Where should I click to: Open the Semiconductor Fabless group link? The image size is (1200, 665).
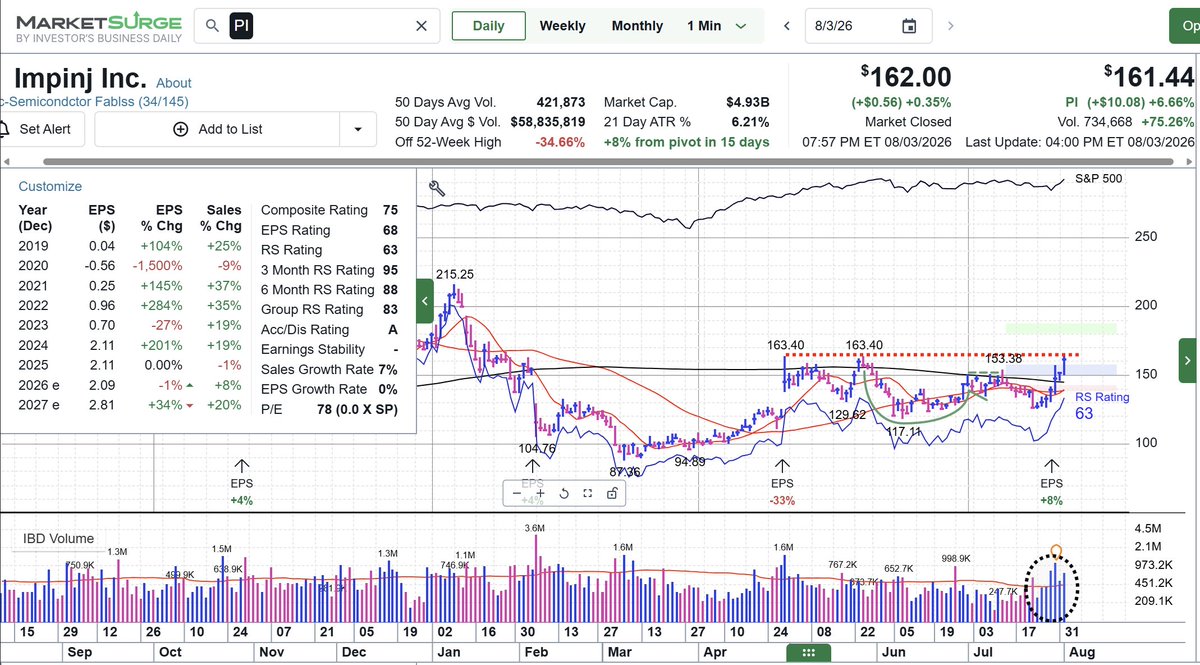pos(95,102)
